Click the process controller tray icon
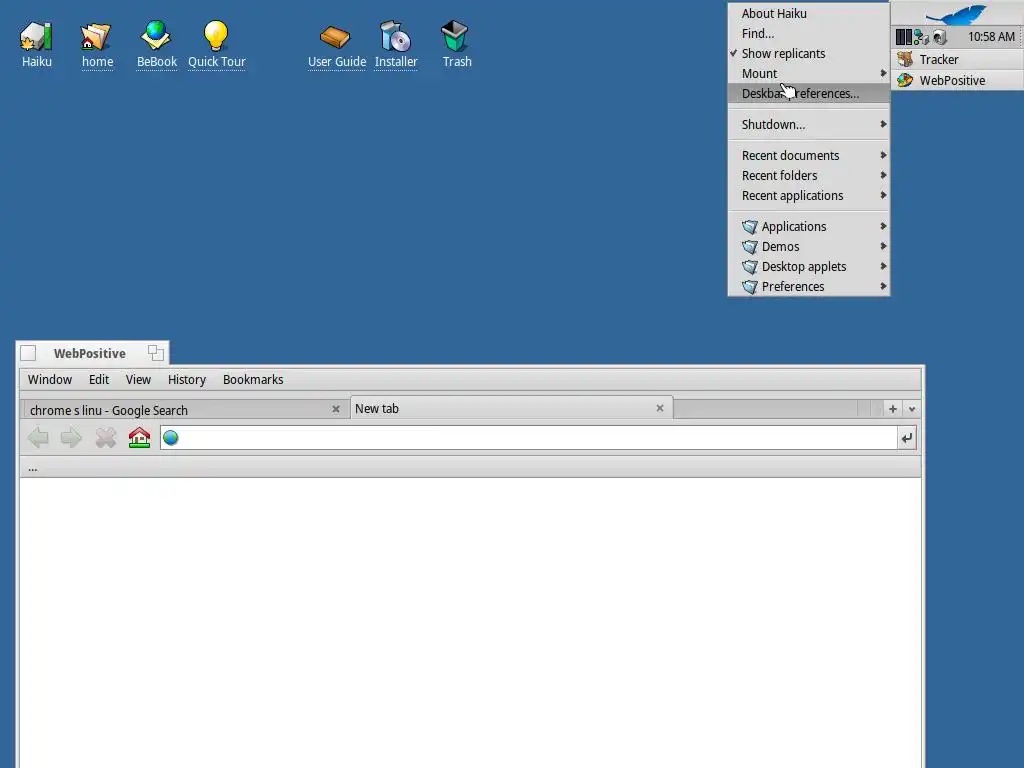1024x768 pixels. (903, 37)
